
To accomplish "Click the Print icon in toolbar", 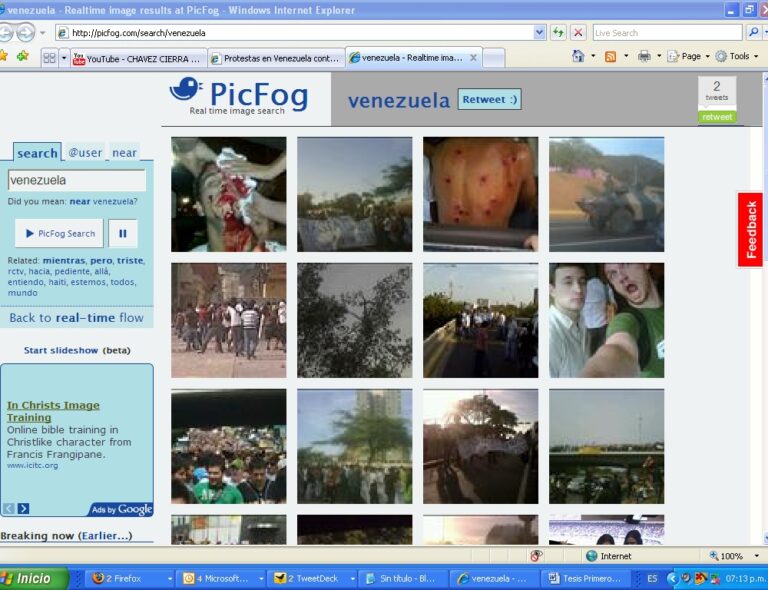I will [x=644, y=57].
